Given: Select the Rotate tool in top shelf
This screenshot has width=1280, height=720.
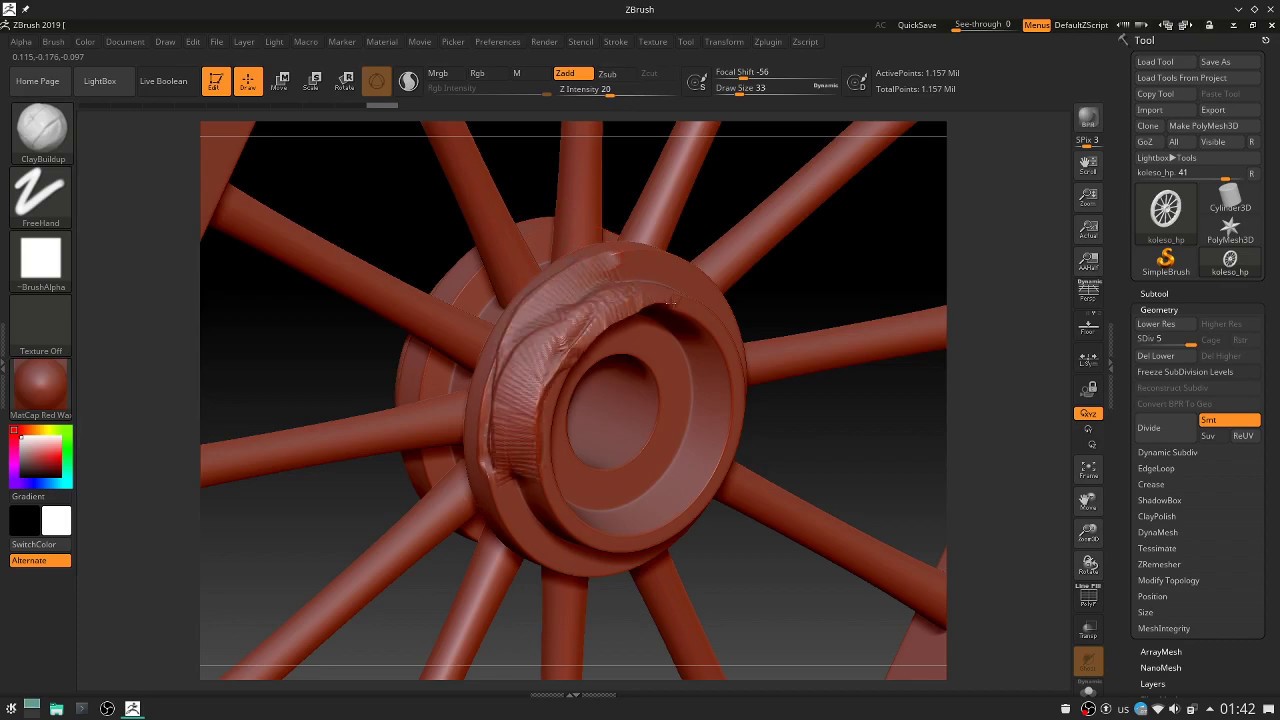Looking at the screenshot, I should (x=344, y=81).
